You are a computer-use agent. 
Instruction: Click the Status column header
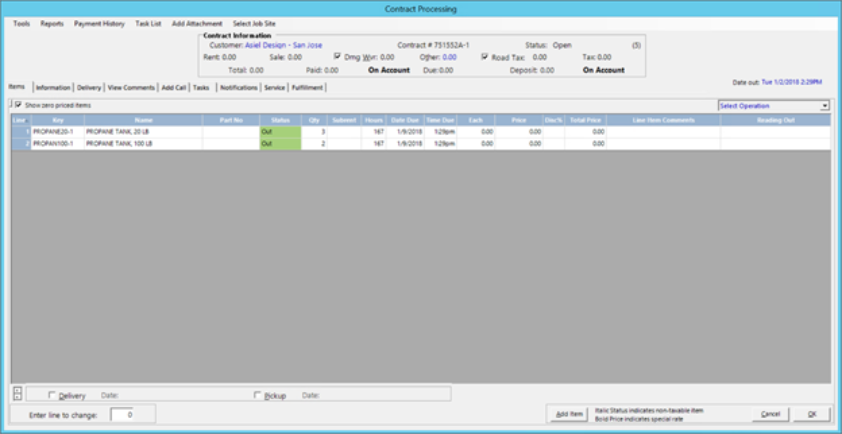click(x=280, y=120)
